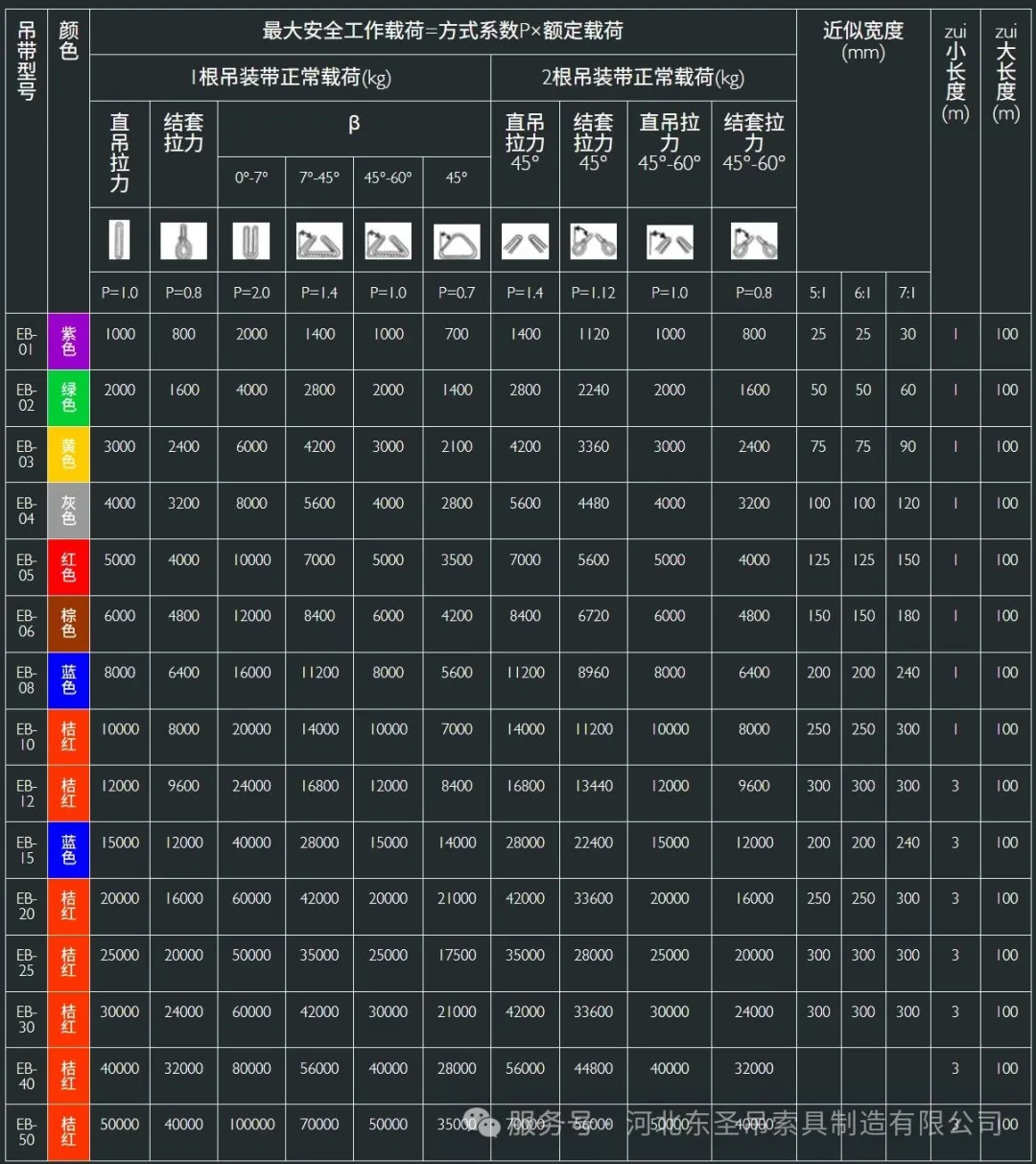1036x1164 pixels.
Task: Click the brown color swatch for EB-06
Action: pos(68,623)
